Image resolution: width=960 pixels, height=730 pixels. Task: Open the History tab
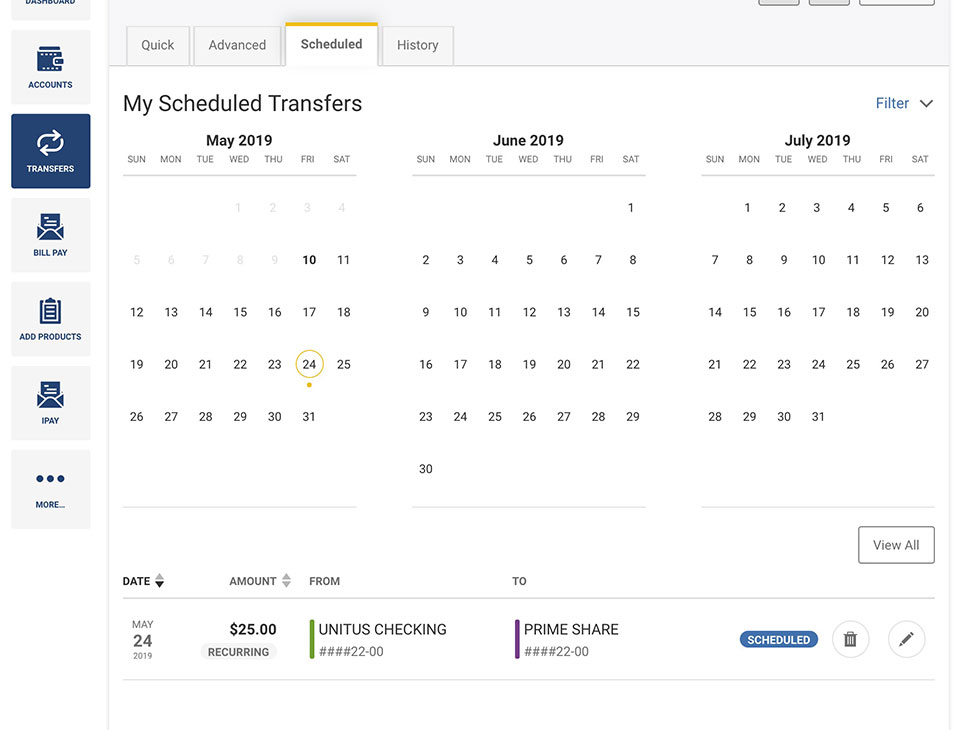tap(418, 45)
